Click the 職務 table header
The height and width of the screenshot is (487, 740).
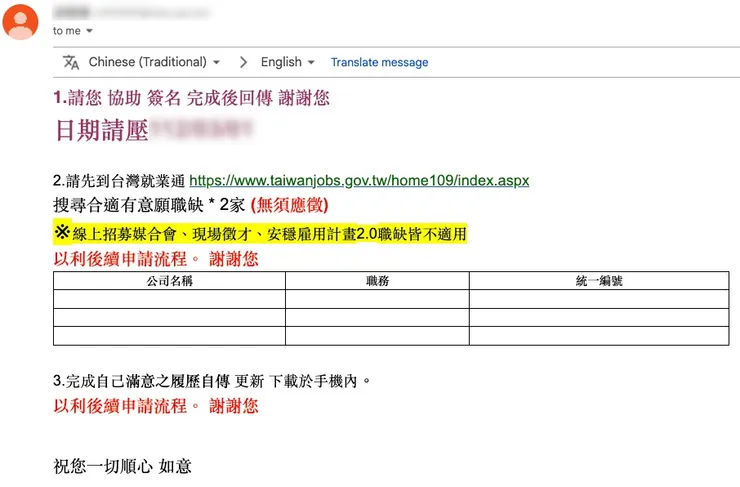377,281
